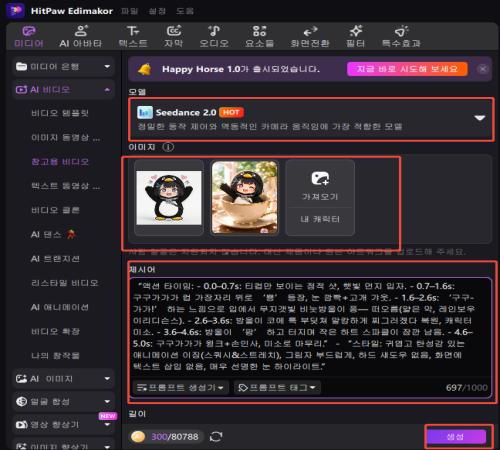
Task: Collapse the AI 비디오 section
Action: [63, 90]
